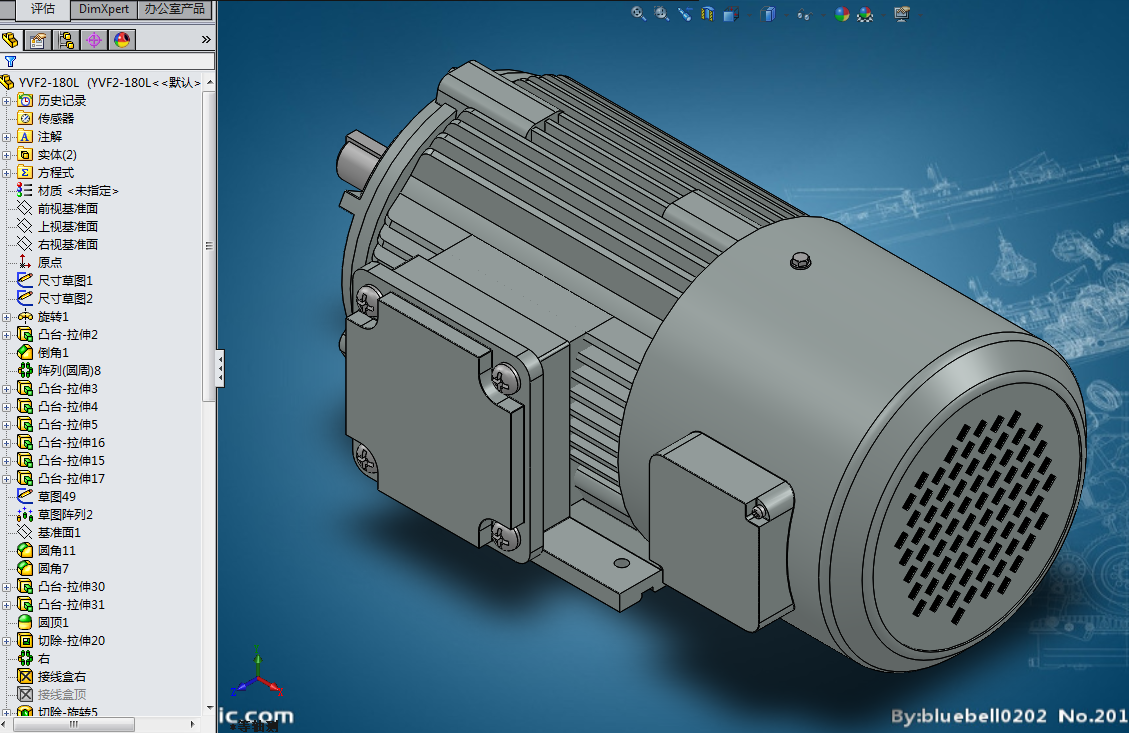Click the Edit Appearance color ball

click(x=842, y=14)
